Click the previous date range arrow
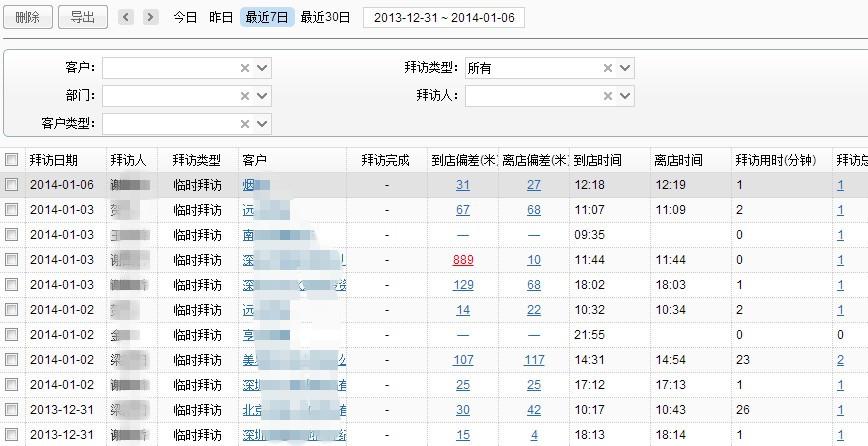The image size is (868, 446). pos(126,17)
